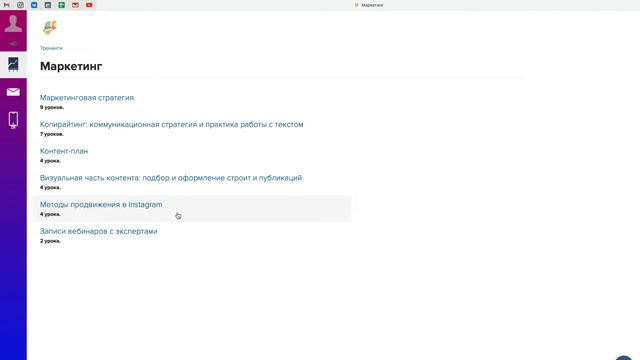Open the mobile phone icon in sidebar
640x360 pixels.
point(13,120)
